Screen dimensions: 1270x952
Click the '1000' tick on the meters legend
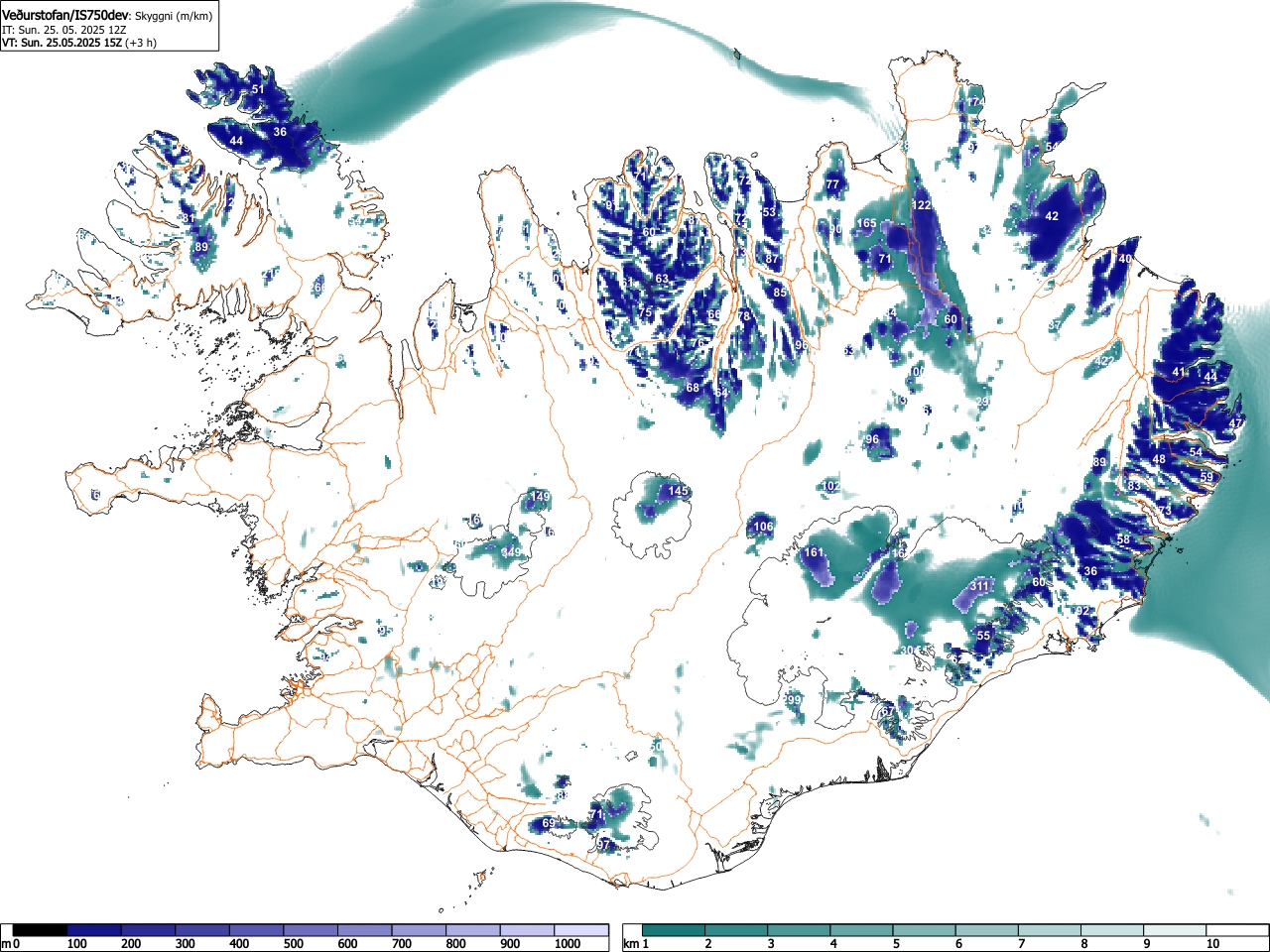(568, 944)
